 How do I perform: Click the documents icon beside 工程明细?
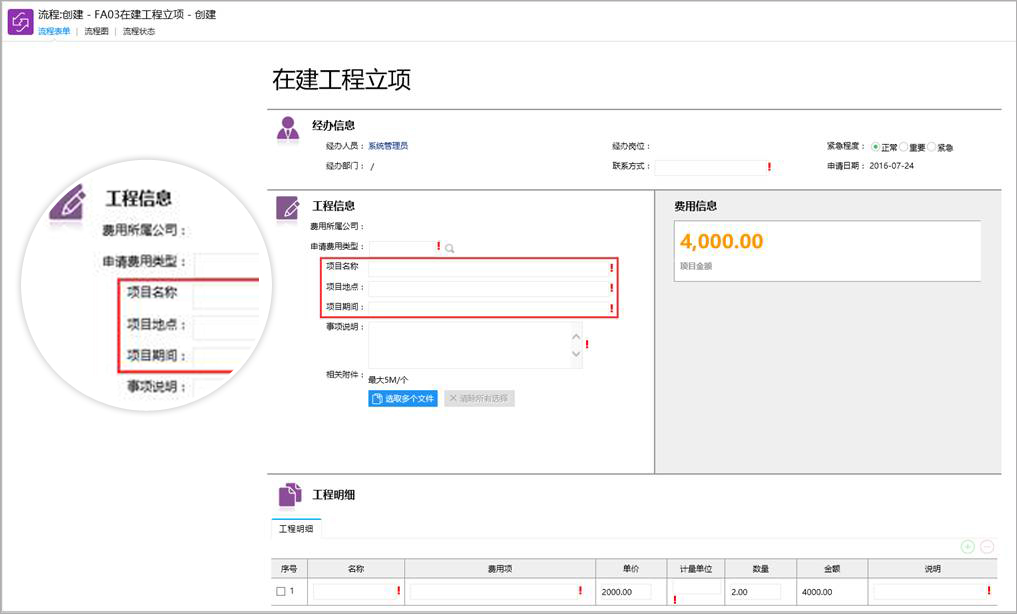pos(289,494)
